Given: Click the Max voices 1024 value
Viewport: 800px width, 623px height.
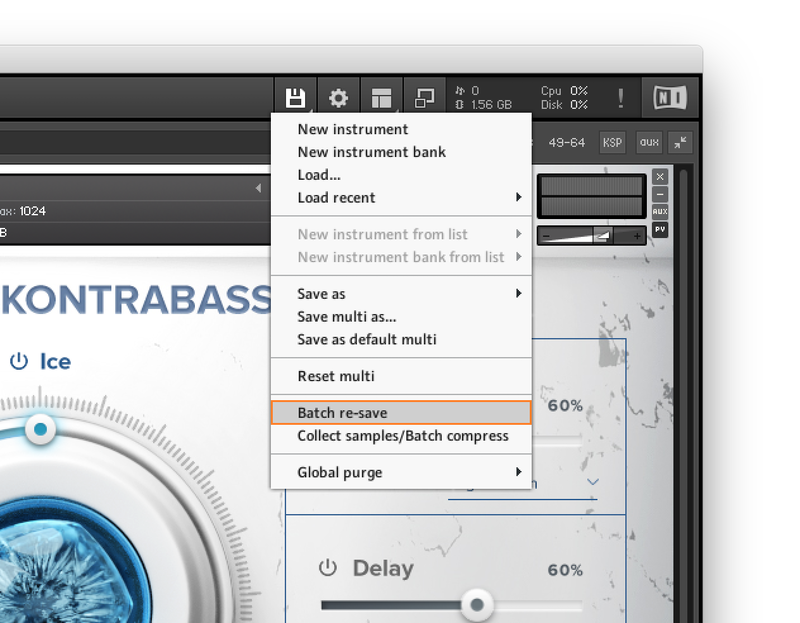Looking at the screenshot, I should pos(33,211).
